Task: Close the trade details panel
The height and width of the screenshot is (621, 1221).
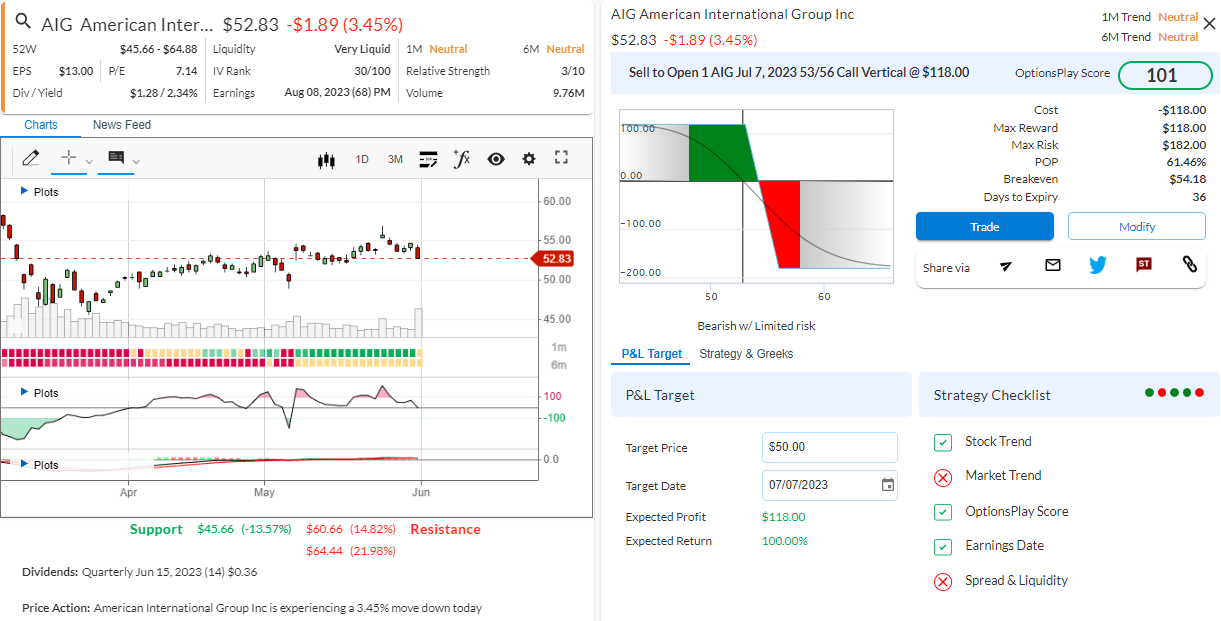Action: [1209, 24]
